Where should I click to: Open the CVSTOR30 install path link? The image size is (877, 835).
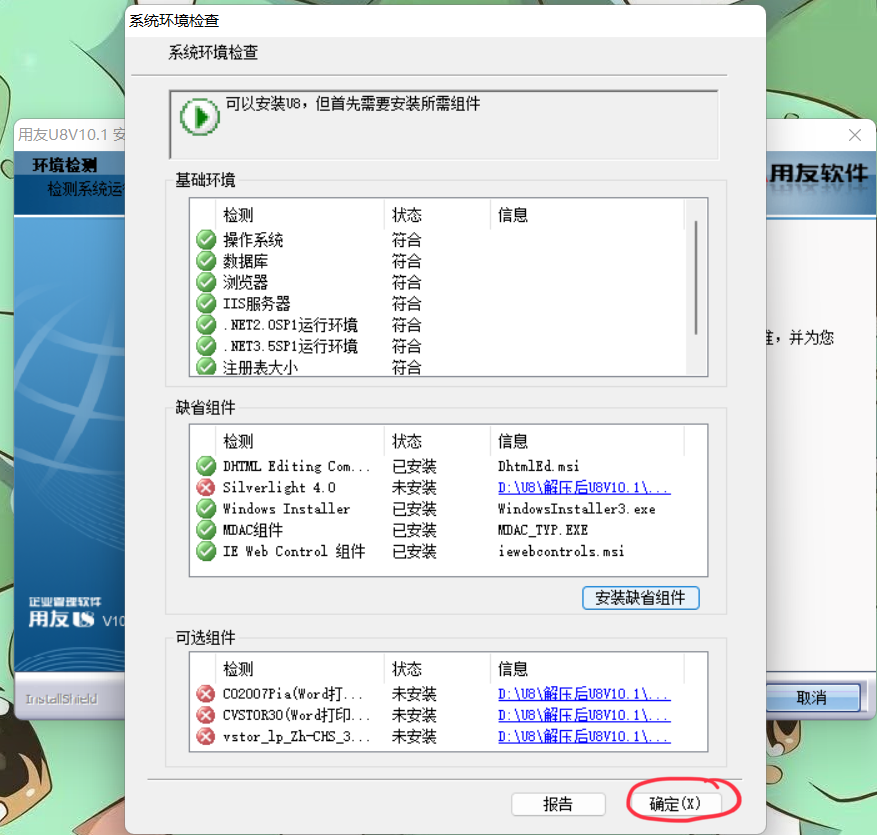pos(584,715)
